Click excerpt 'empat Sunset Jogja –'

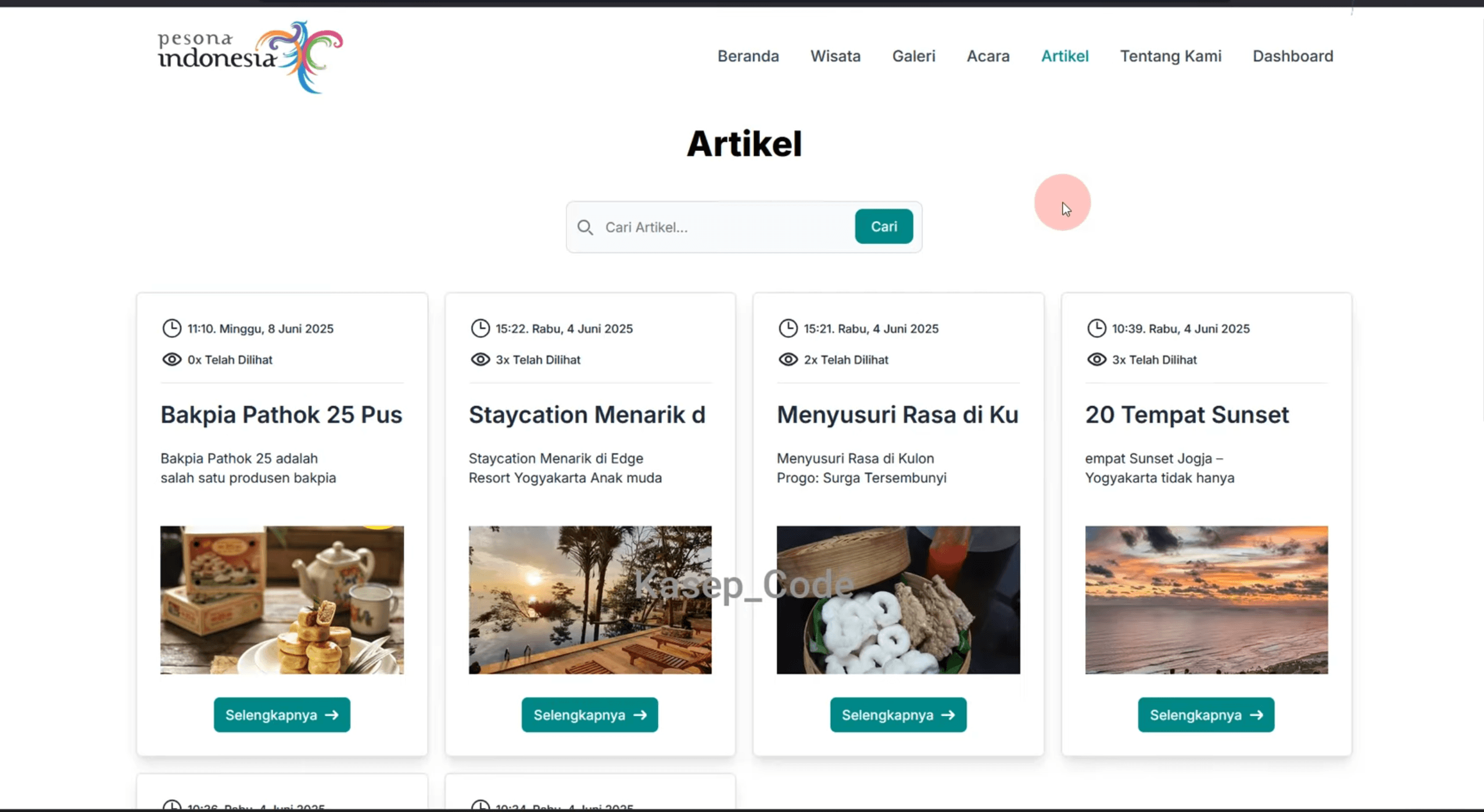[1154, 458]
